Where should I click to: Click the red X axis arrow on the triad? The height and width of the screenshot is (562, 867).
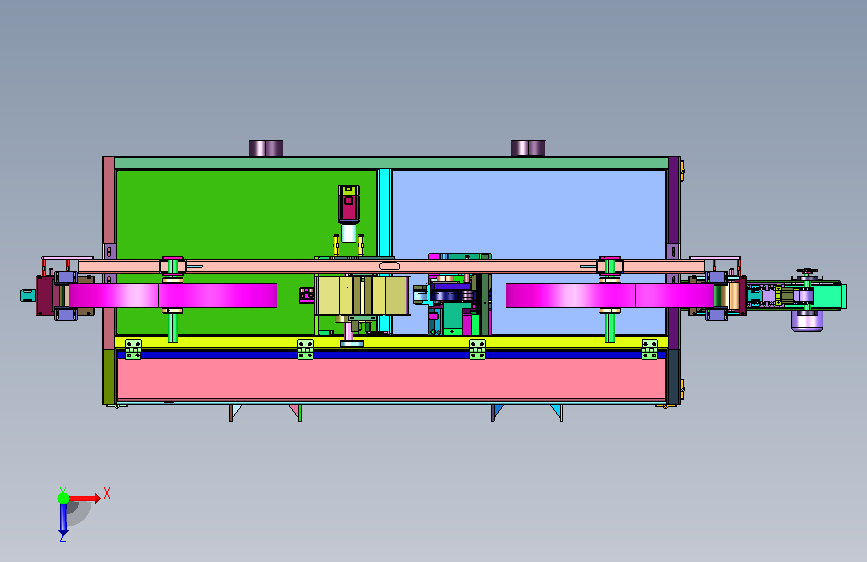[x=84, y=498]
